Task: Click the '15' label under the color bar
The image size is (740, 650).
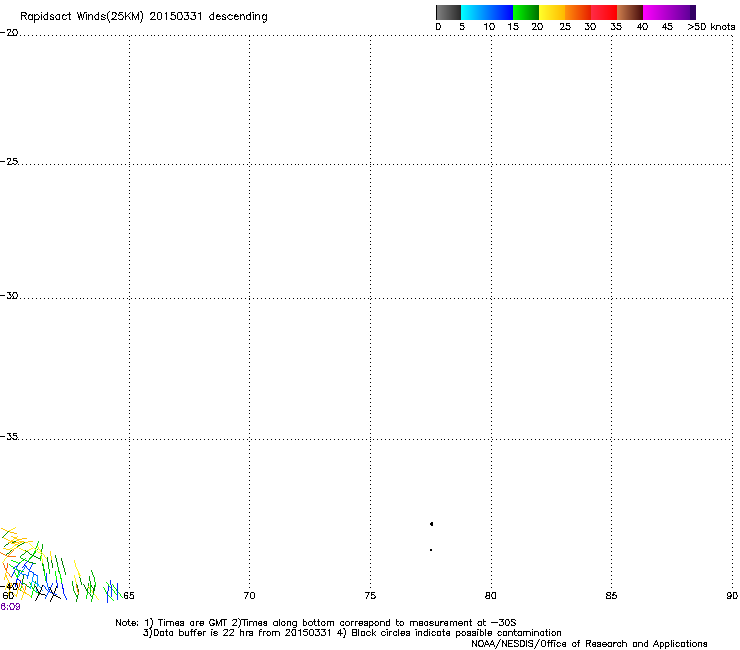Action: 513,27
